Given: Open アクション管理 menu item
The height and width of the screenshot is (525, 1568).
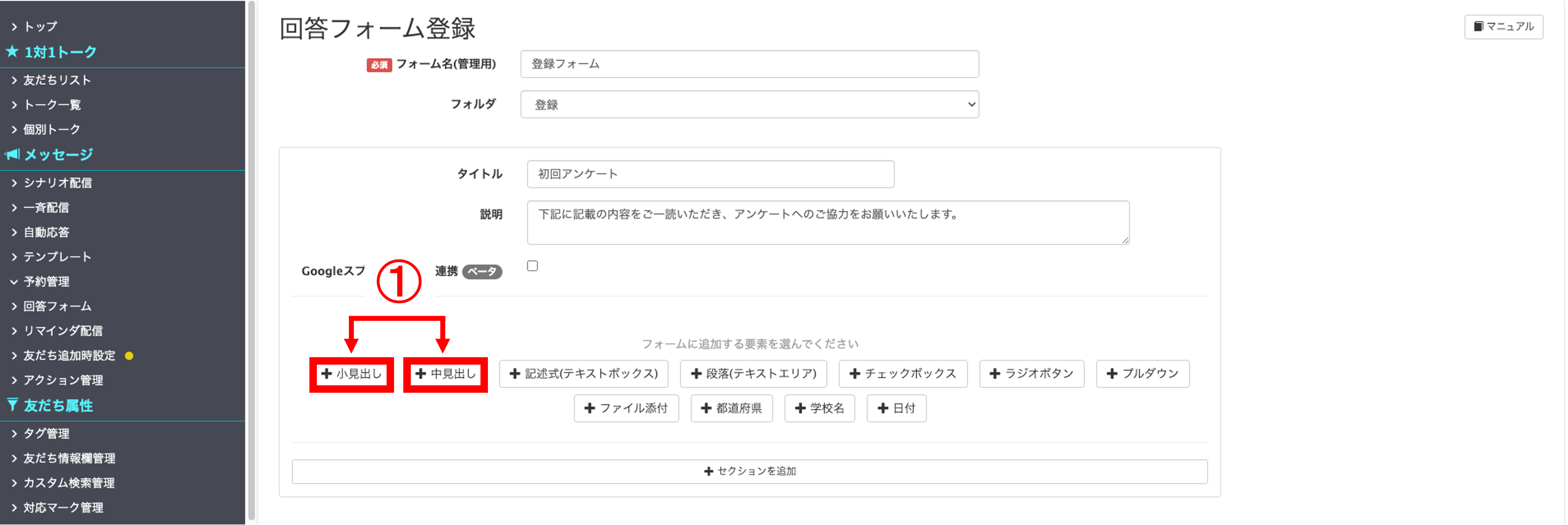Looking at the screenshot, I should 63,380.
